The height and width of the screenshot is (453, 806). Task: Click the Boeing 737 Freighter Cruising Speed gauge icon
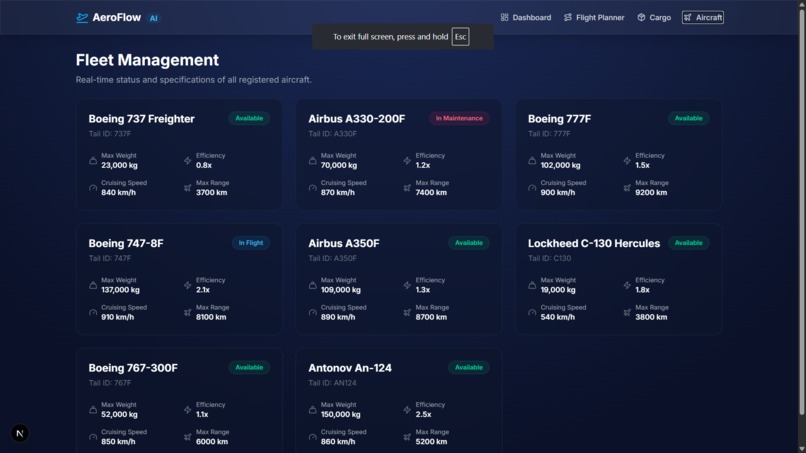pyautogui.click(x=93, y=188)
